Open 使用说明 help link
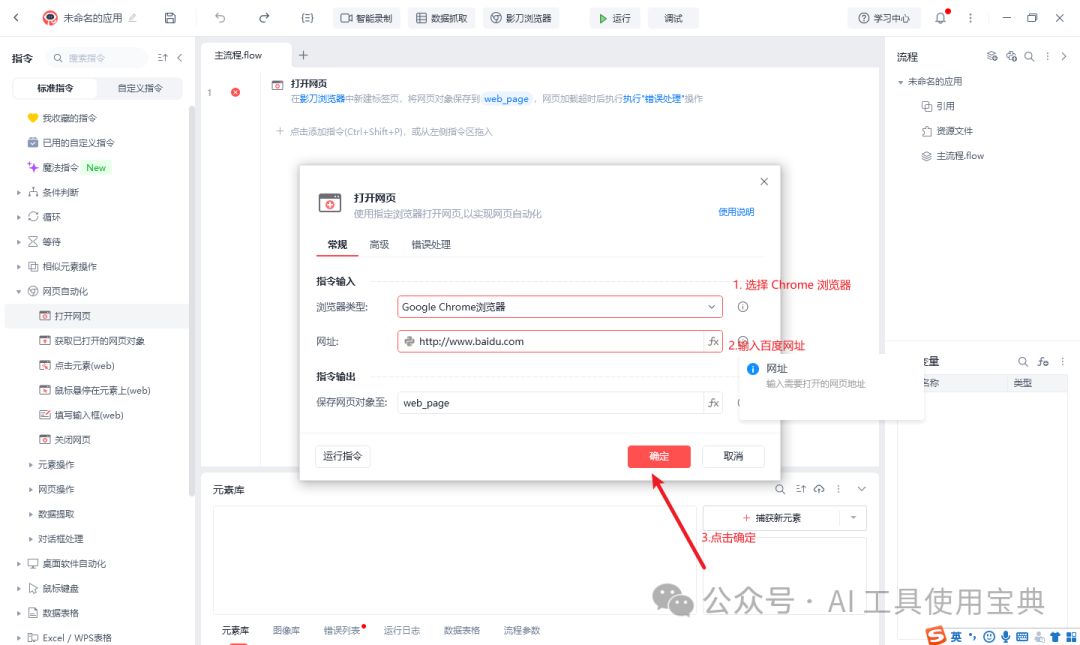1080x645 pixels. tap(736, 212)
